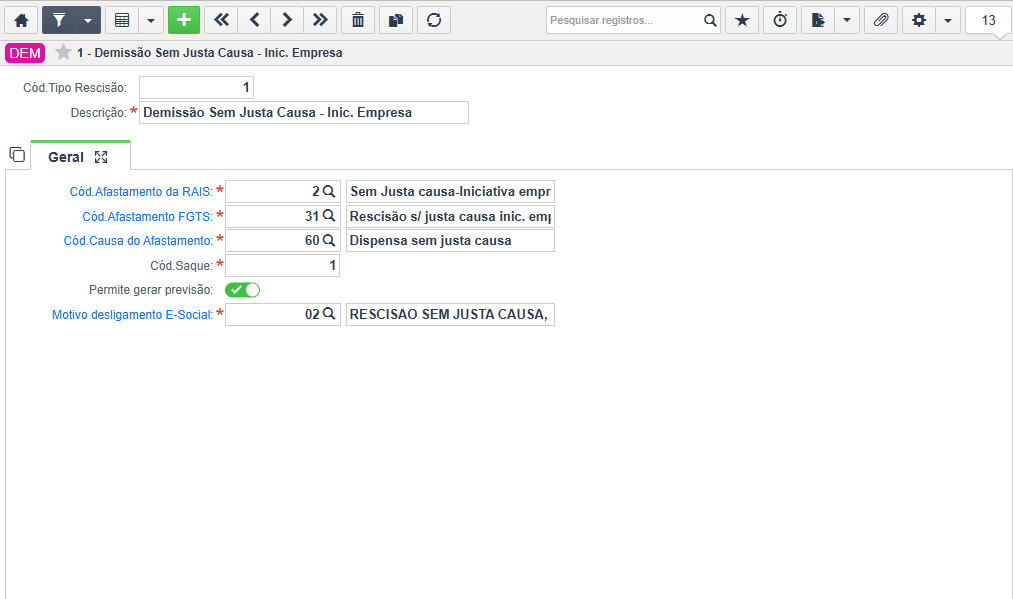Image resolution: width=1013 pixels, height=599 pixels.
Task: Go to the home screen icon
Action: (x=21, y=20)
